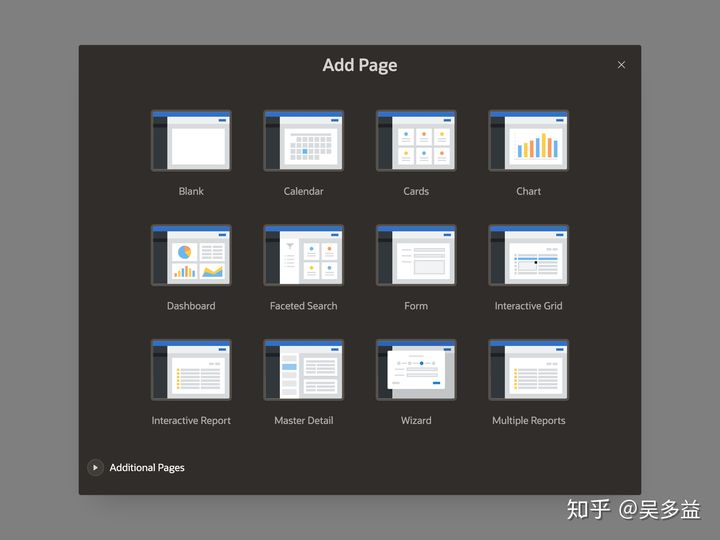
Task: Select the Blank page type icon
Action: [191, 141]
